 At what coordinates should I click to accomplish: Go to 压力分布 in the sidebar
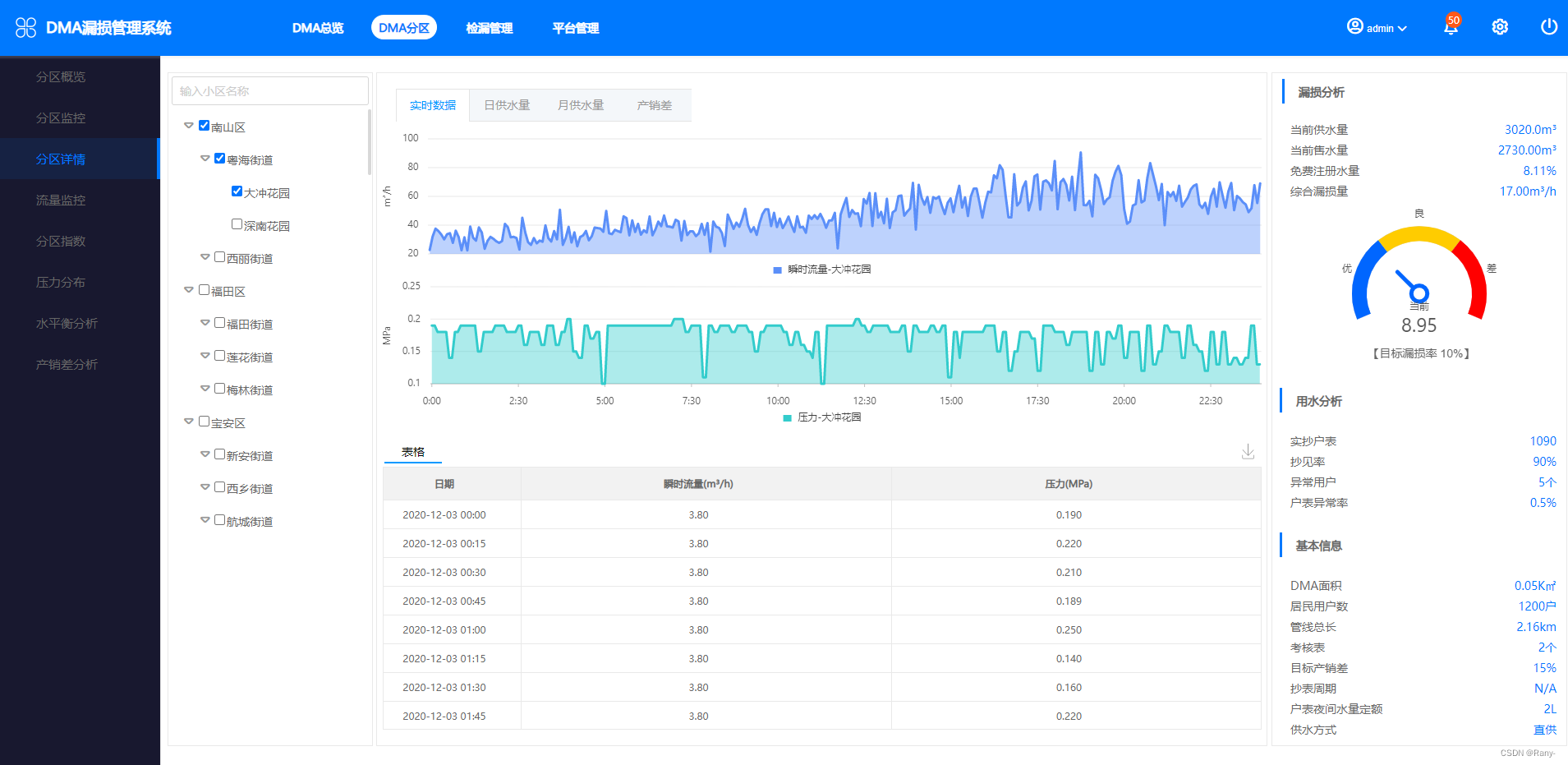[61, 282]
